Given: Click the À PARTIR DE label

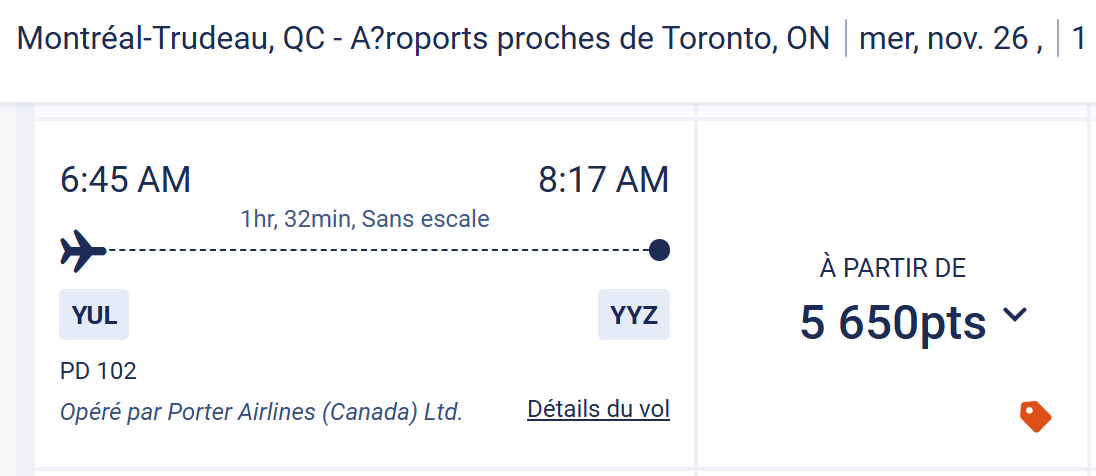Looking at the screenshot, I should click(x=892, y=268).
